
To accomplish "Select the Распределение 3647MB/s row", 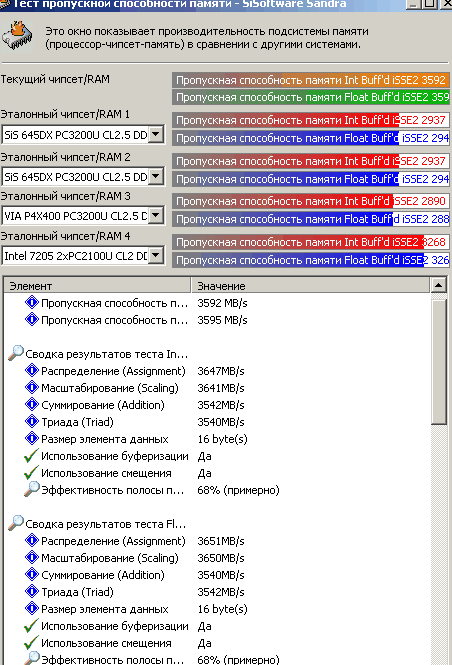I will 217,371.
